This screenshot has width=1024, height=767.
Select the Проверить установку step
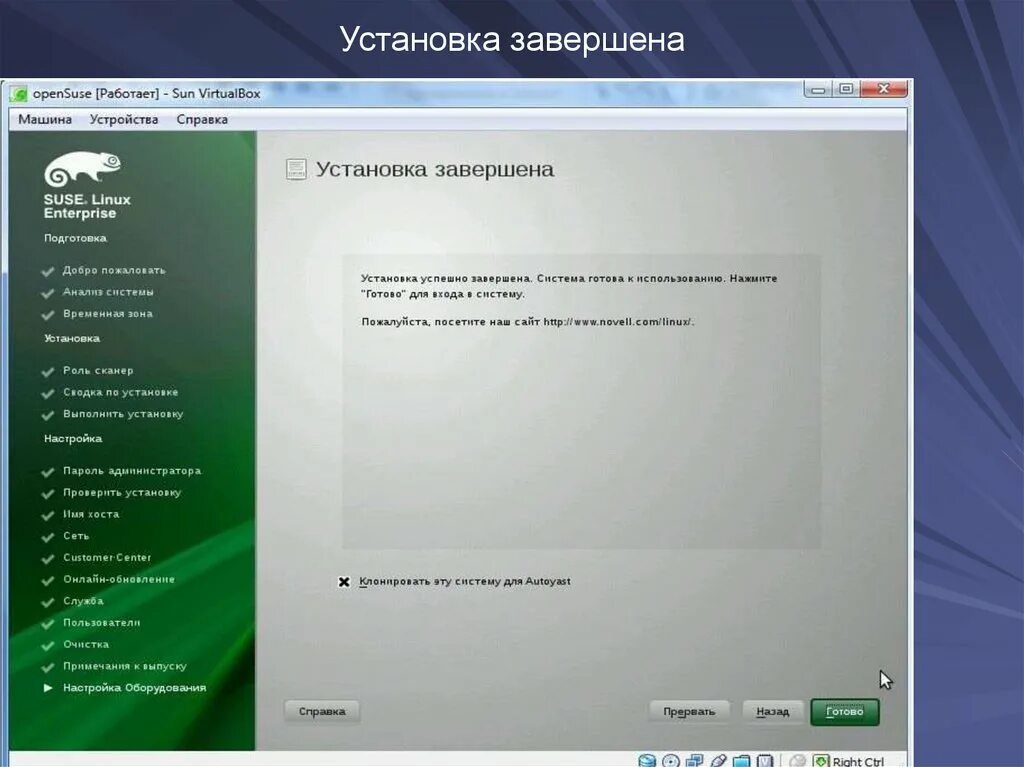122,492
